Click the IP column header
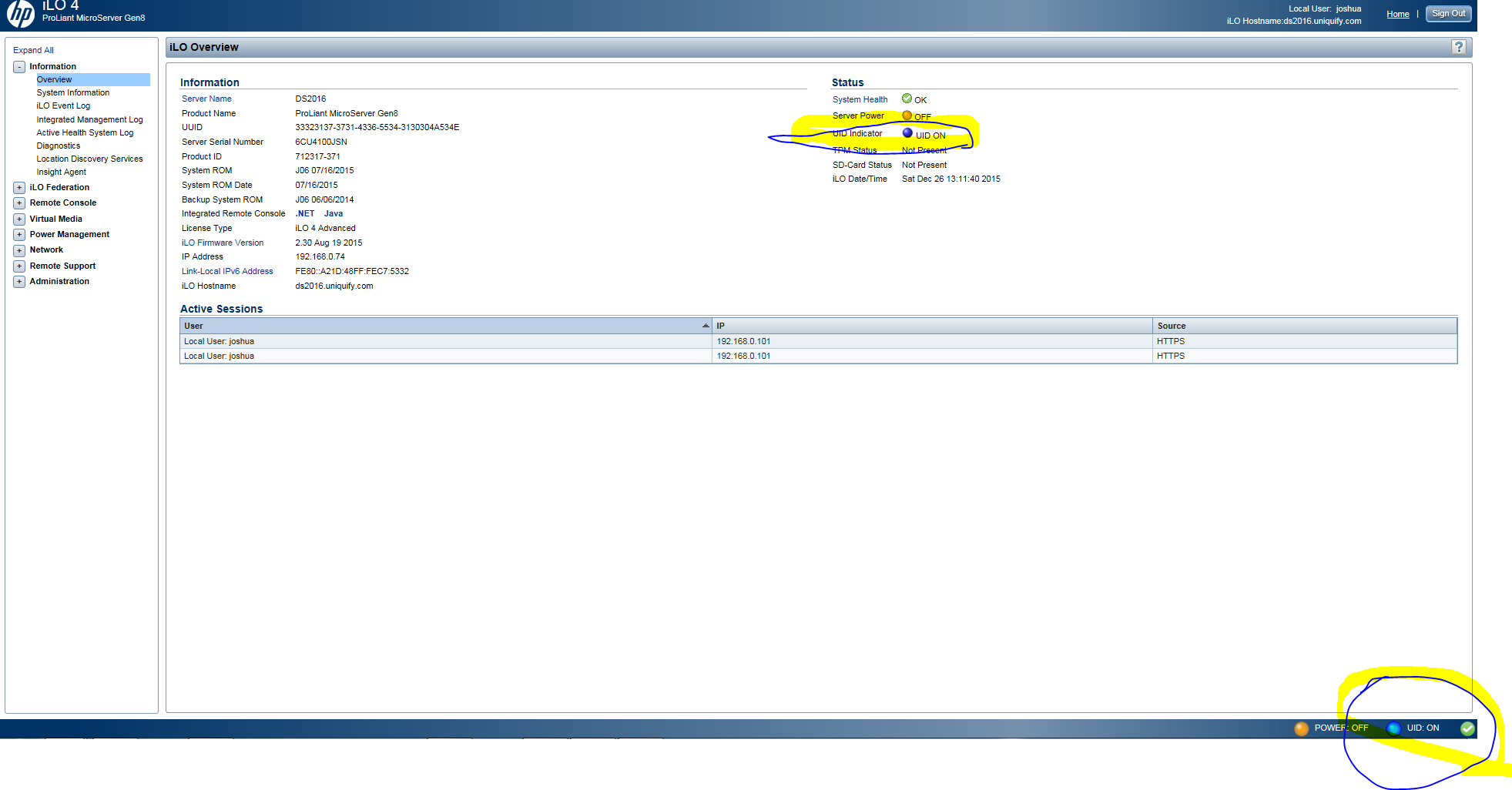 932,326
